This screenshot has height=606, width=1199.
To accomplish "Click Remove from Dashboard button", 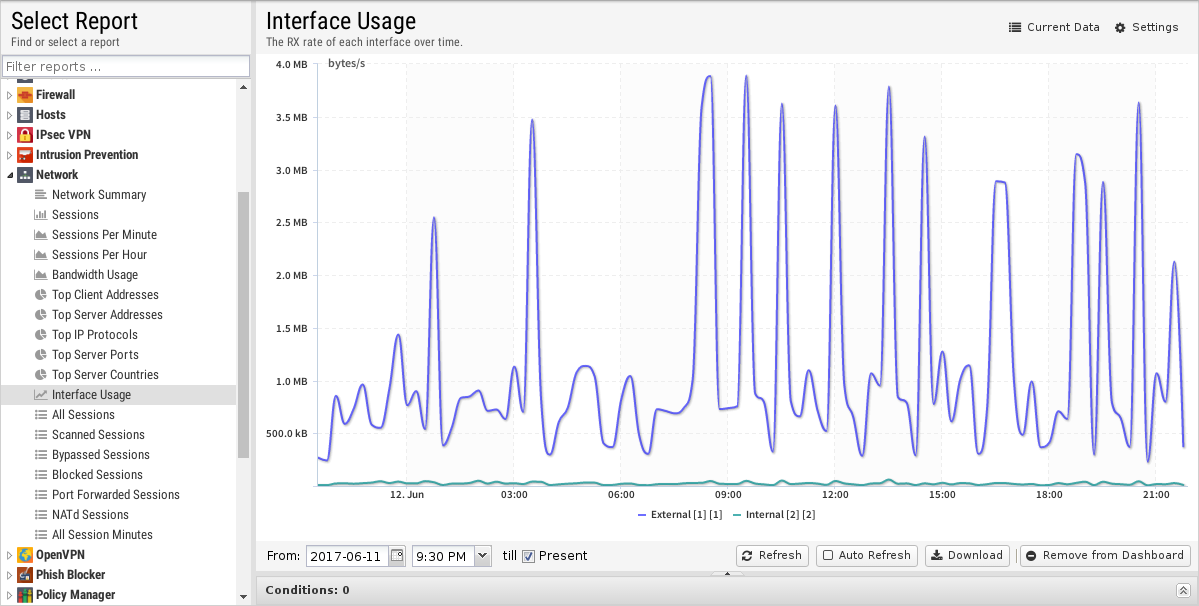I will coord(1106,556).
